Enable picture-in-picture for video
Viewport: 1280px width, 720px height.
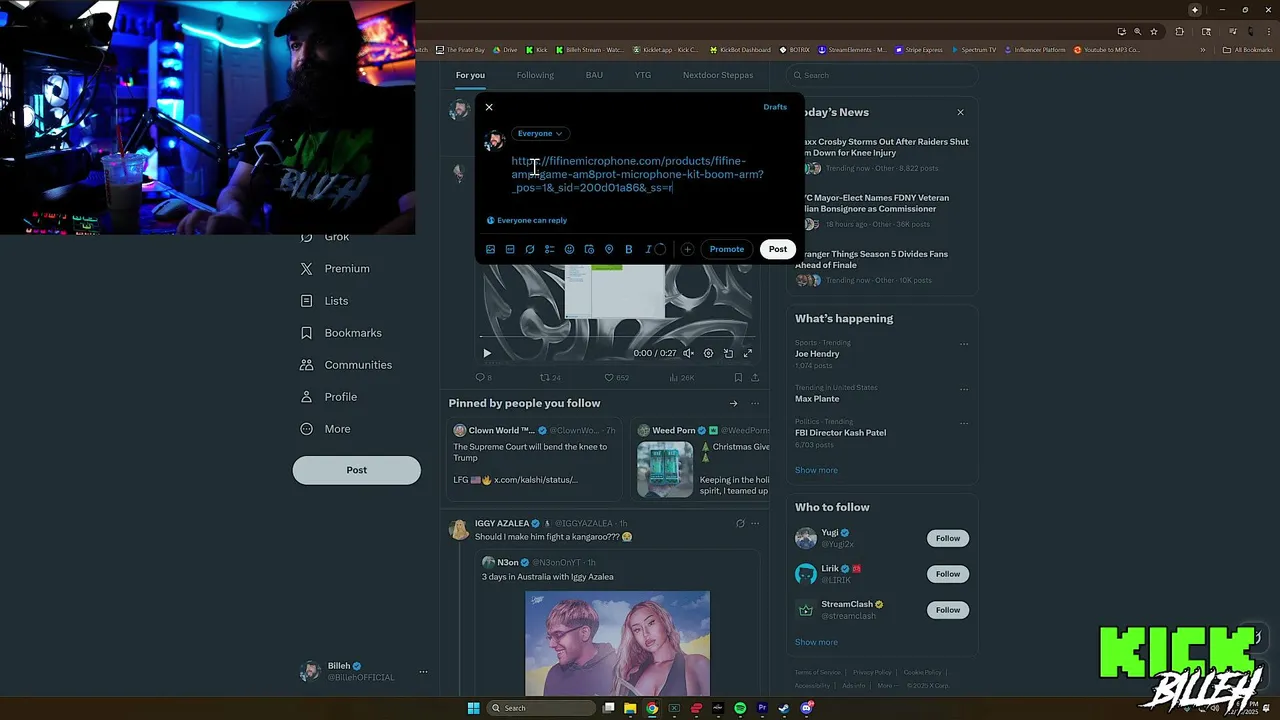[x=728, y=353]
